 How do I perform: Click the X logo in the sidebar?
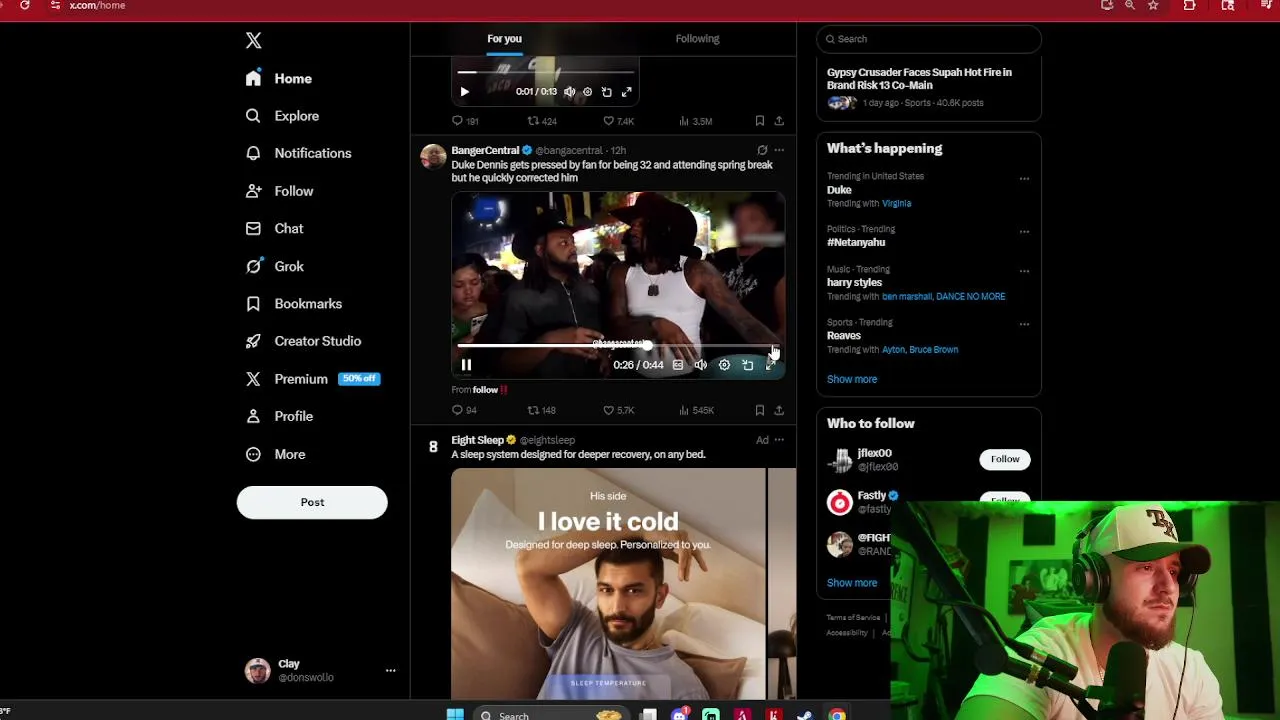click(x=253, y=40)
